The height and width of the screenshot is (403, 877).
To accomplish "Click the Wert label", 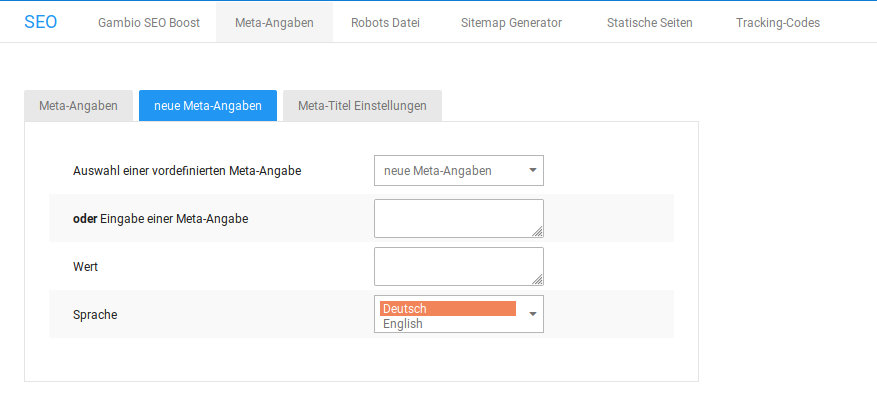I will (86, 267).
